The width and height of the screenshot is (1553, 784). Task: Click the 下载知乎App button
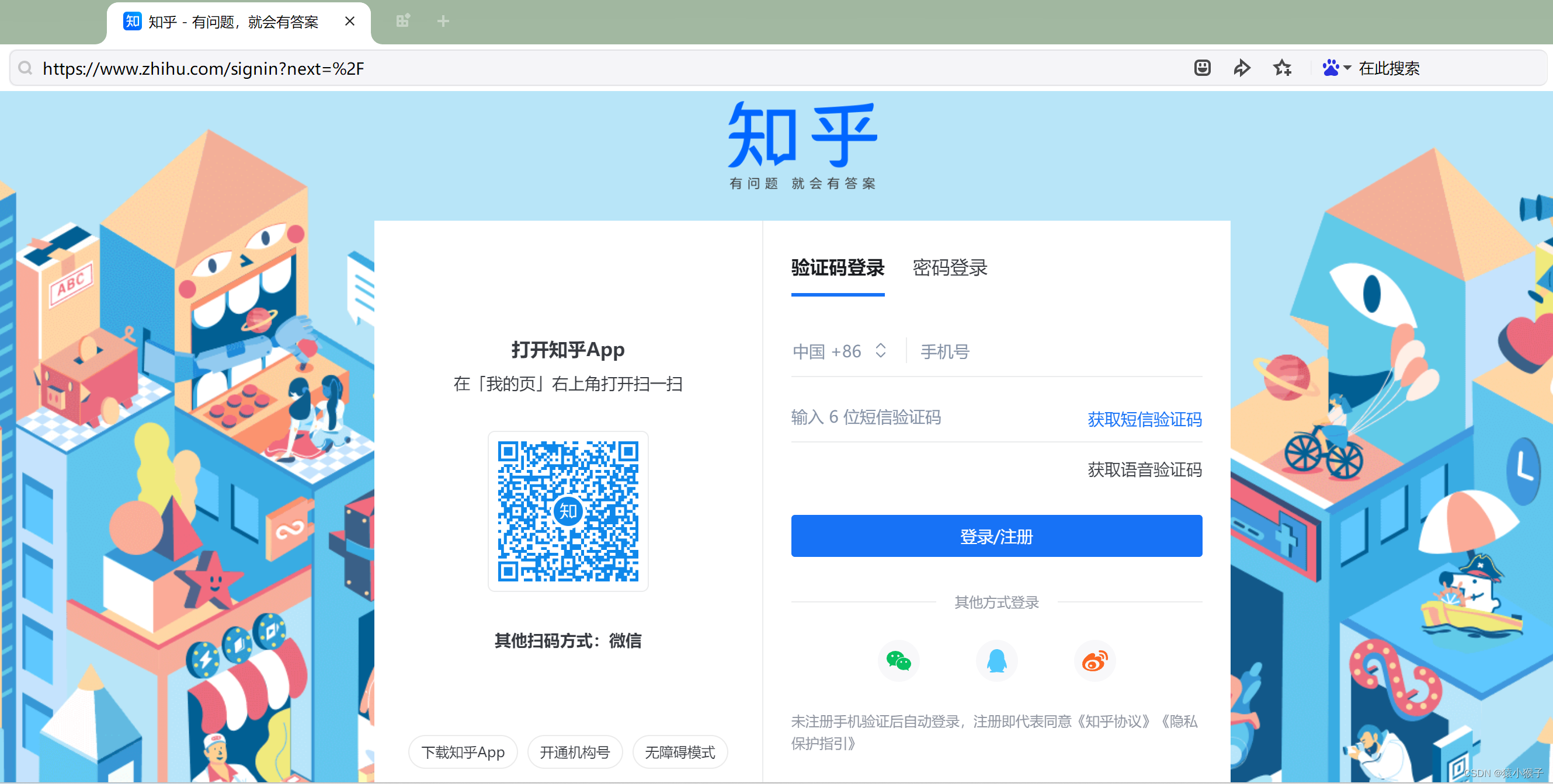[x=463, y=752]
